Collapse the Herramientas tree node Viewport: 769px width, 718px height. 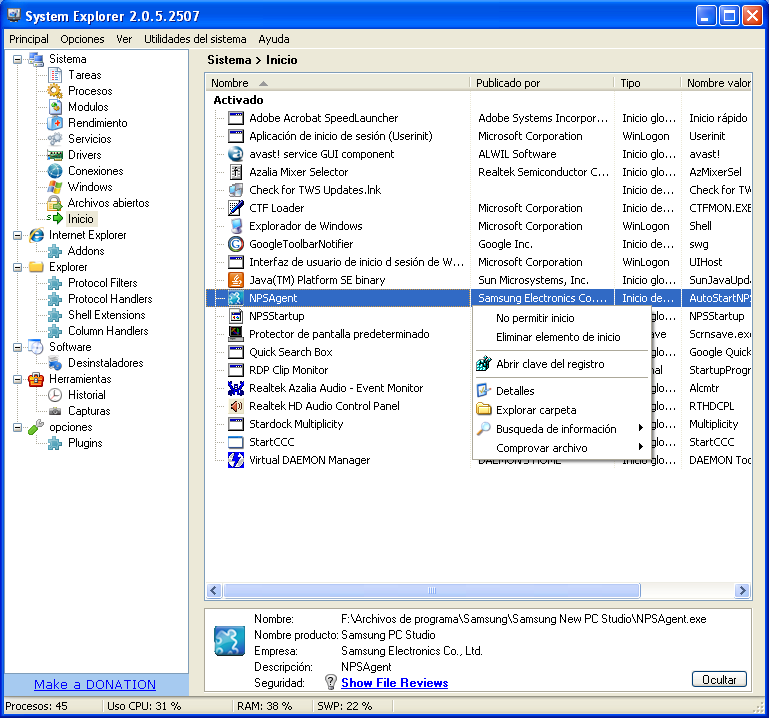[18, 379]
